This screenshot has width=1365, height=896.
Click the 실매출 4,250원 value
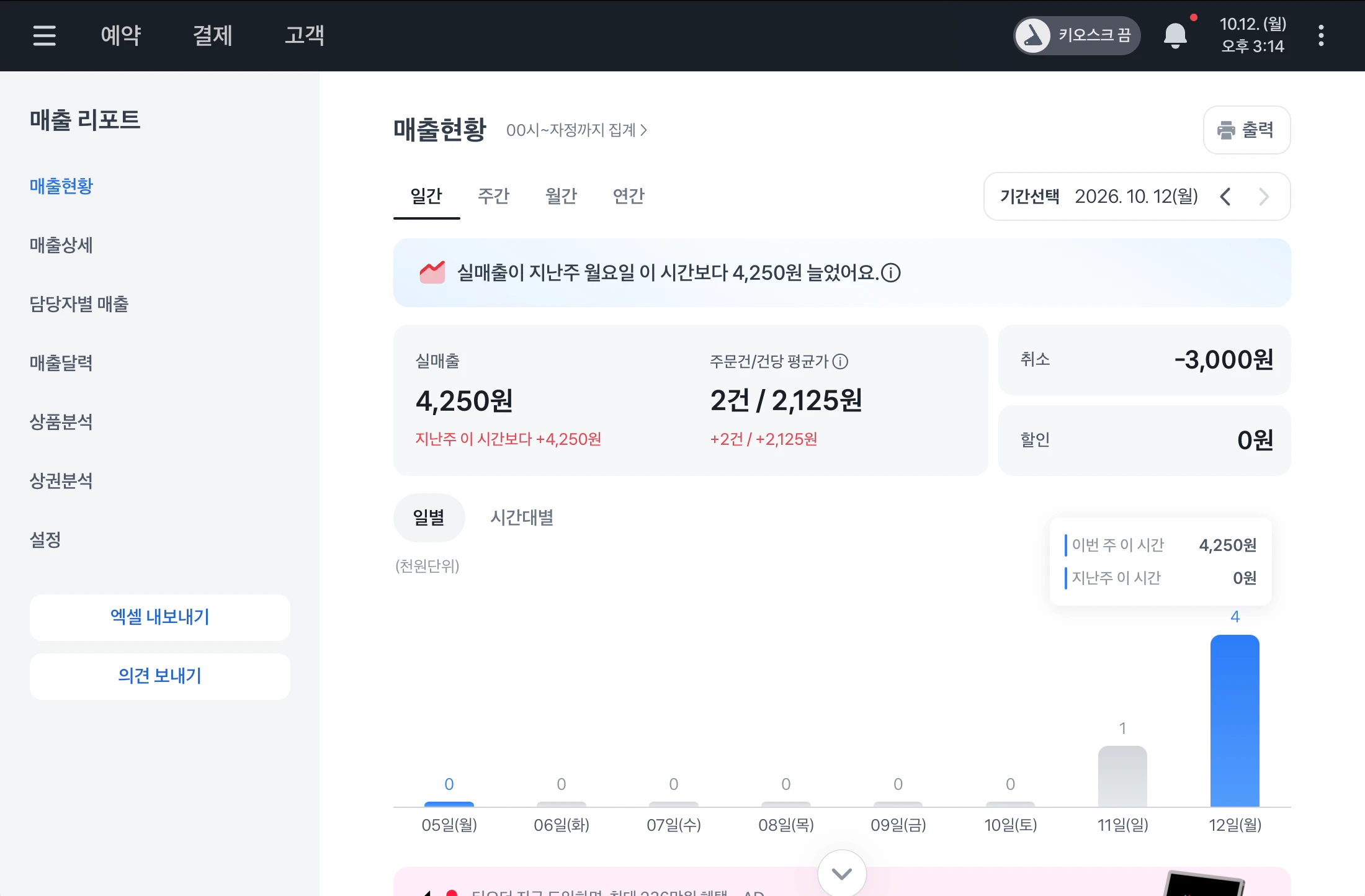click(464, 401)
